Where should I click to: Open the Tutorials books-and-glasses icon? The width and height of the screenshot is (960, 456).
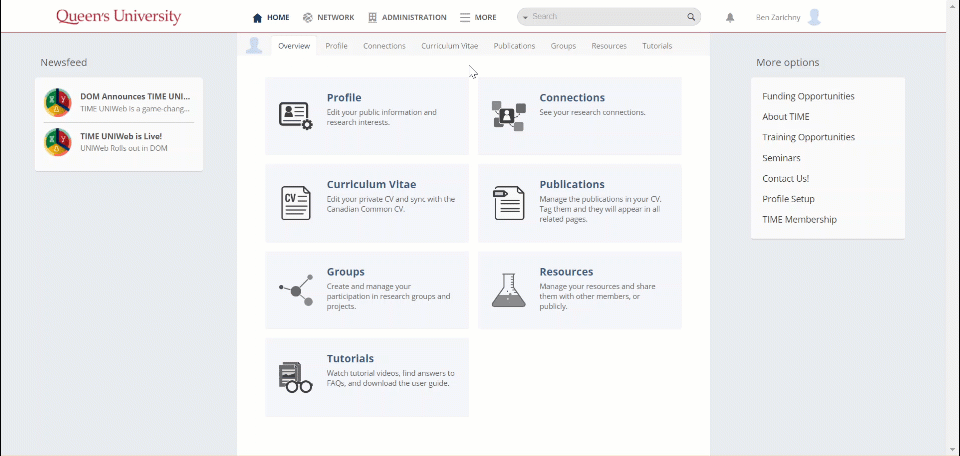tap(295, 377)
